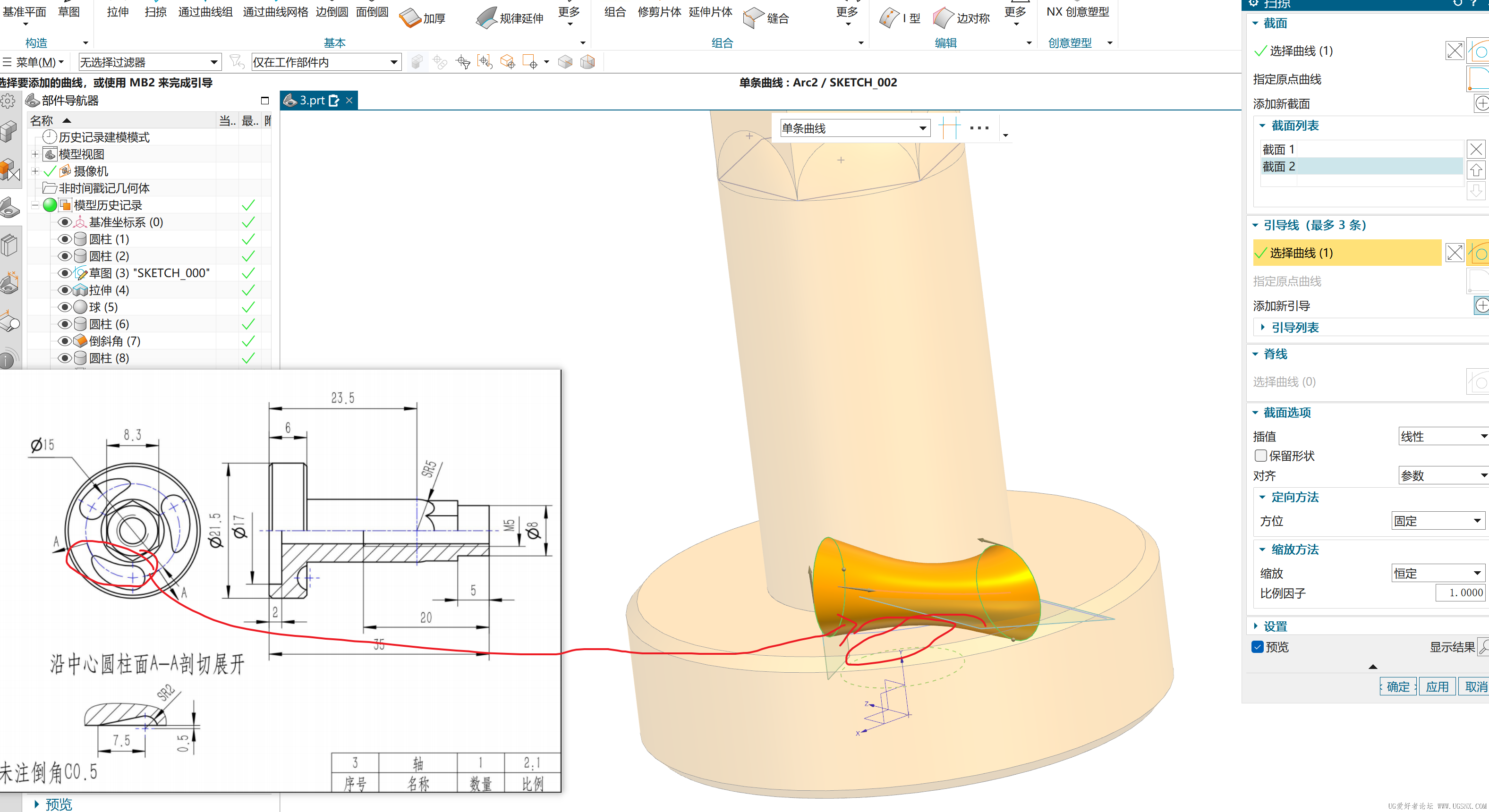This screenshot has height=812, width=1489.
Task: Move section up with arrow icon
Action: pyautogui.click(x=1475, y=170)
